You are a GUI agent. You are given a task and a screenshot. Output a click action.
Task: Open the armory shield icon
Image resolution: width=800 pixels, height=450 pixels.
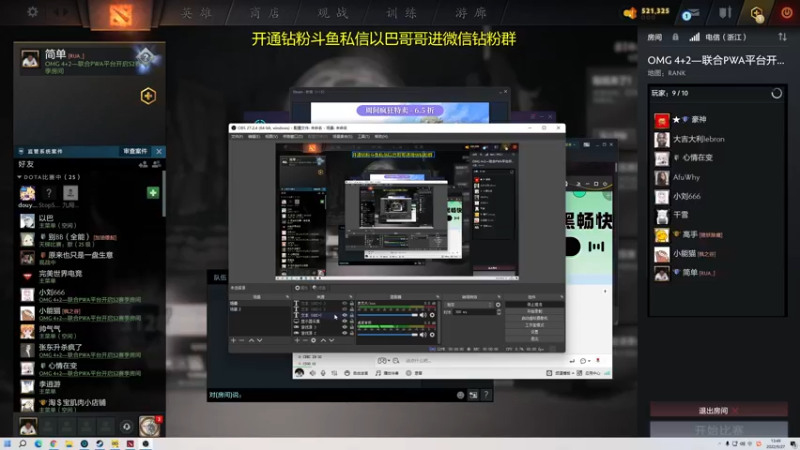(725, 13)
